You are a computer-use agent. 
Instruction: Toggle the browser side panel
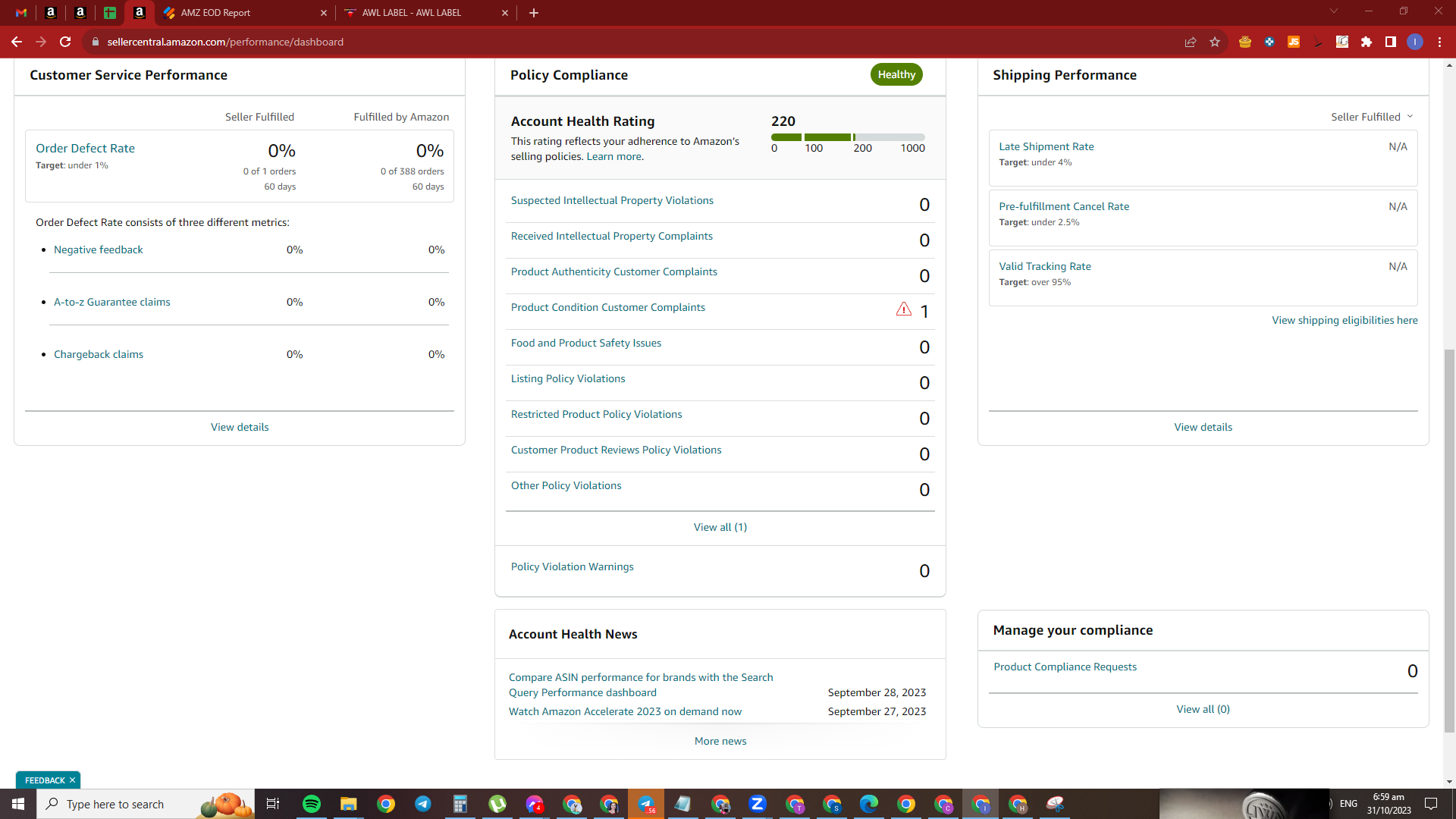click(1391, 42)
